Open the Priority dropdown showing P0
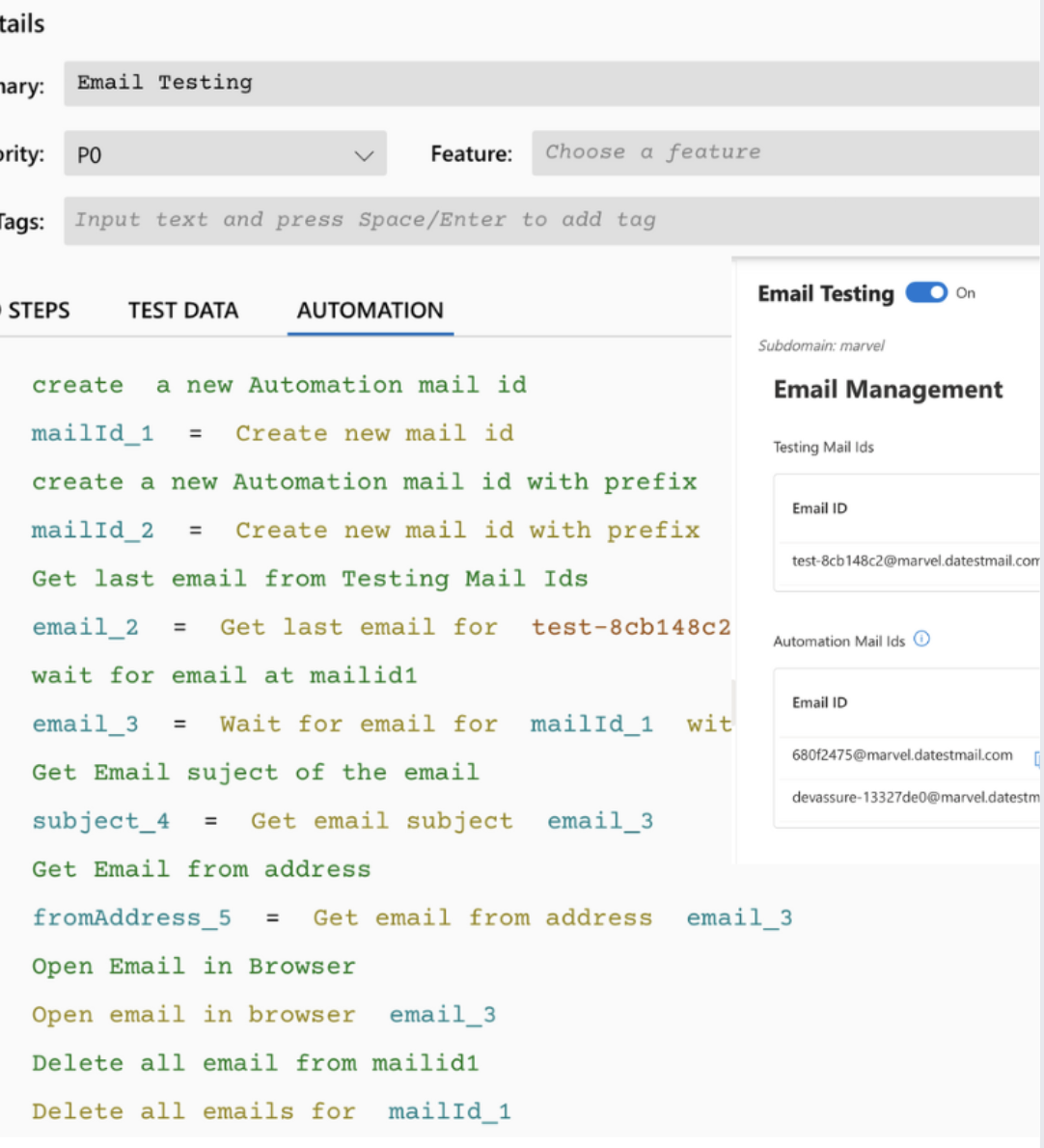The image size is (1044, 1148). pyautogui.click(x=225, y=152)
